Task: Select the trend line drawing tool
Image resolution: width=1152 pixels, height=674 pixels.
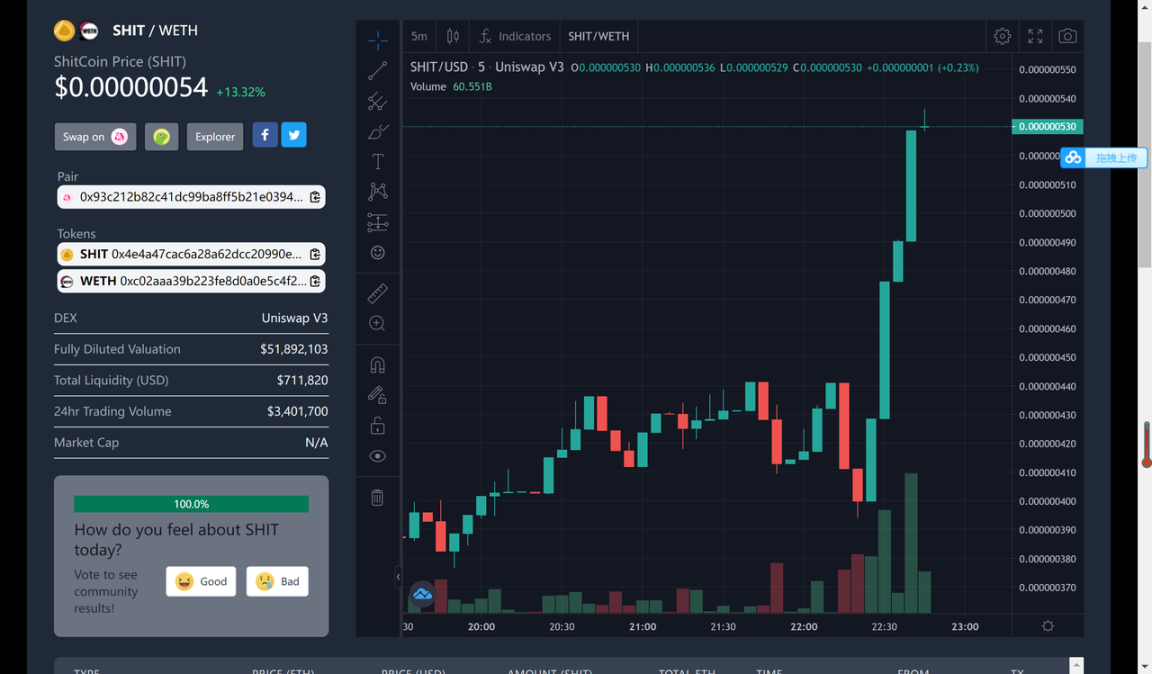Action: [x=378, y=71]
